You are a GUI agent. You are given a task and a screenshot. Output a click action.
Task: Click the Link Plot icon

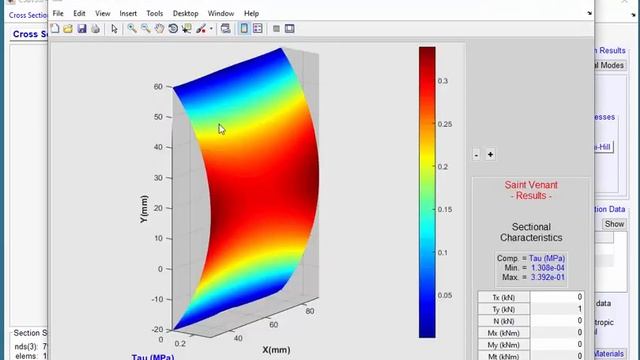click(x=226, y=29)
